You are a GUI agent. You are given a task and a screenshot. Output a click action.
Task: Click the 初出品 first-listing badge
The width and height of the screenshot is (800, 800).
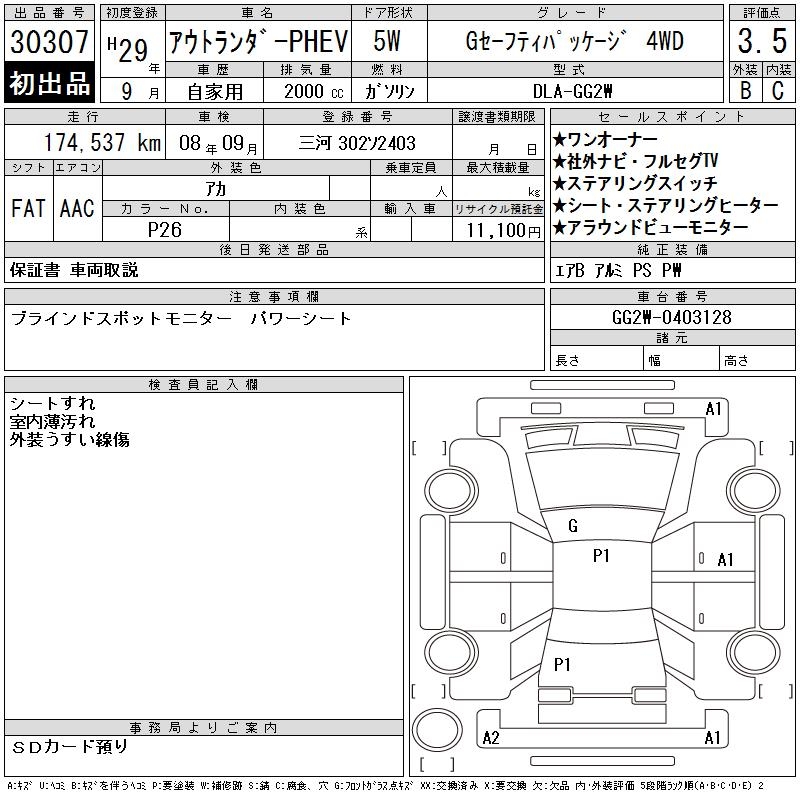tap(49, 84)
